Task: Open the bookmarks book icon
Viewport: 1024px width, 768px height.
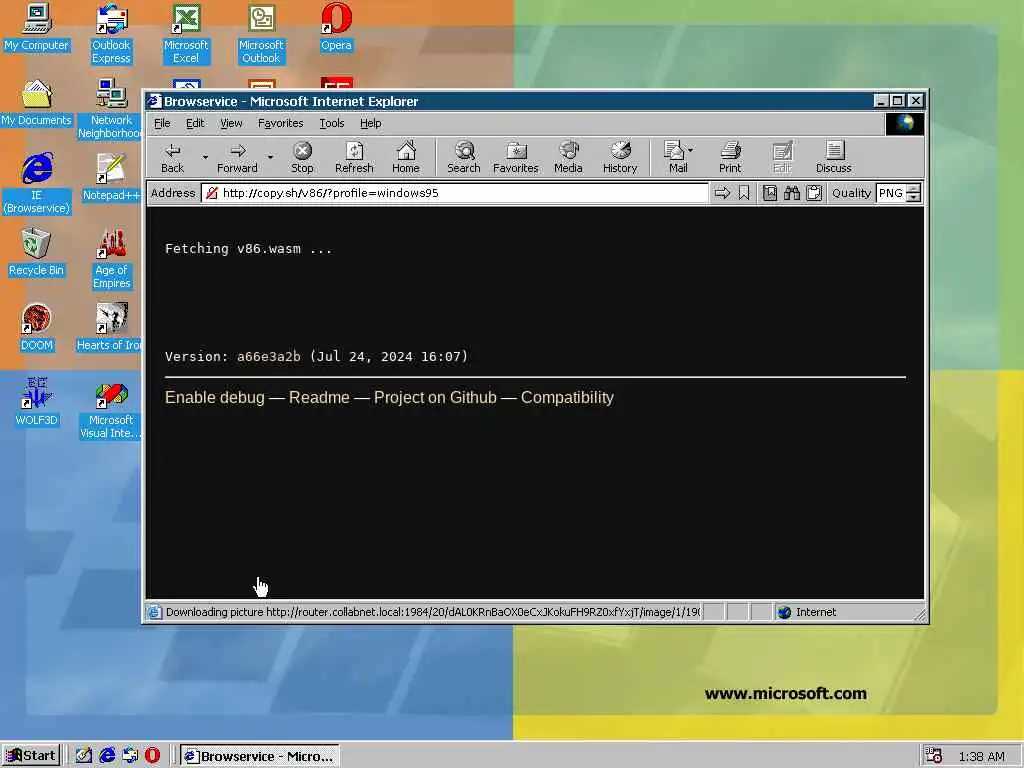Action: [770, 193]
